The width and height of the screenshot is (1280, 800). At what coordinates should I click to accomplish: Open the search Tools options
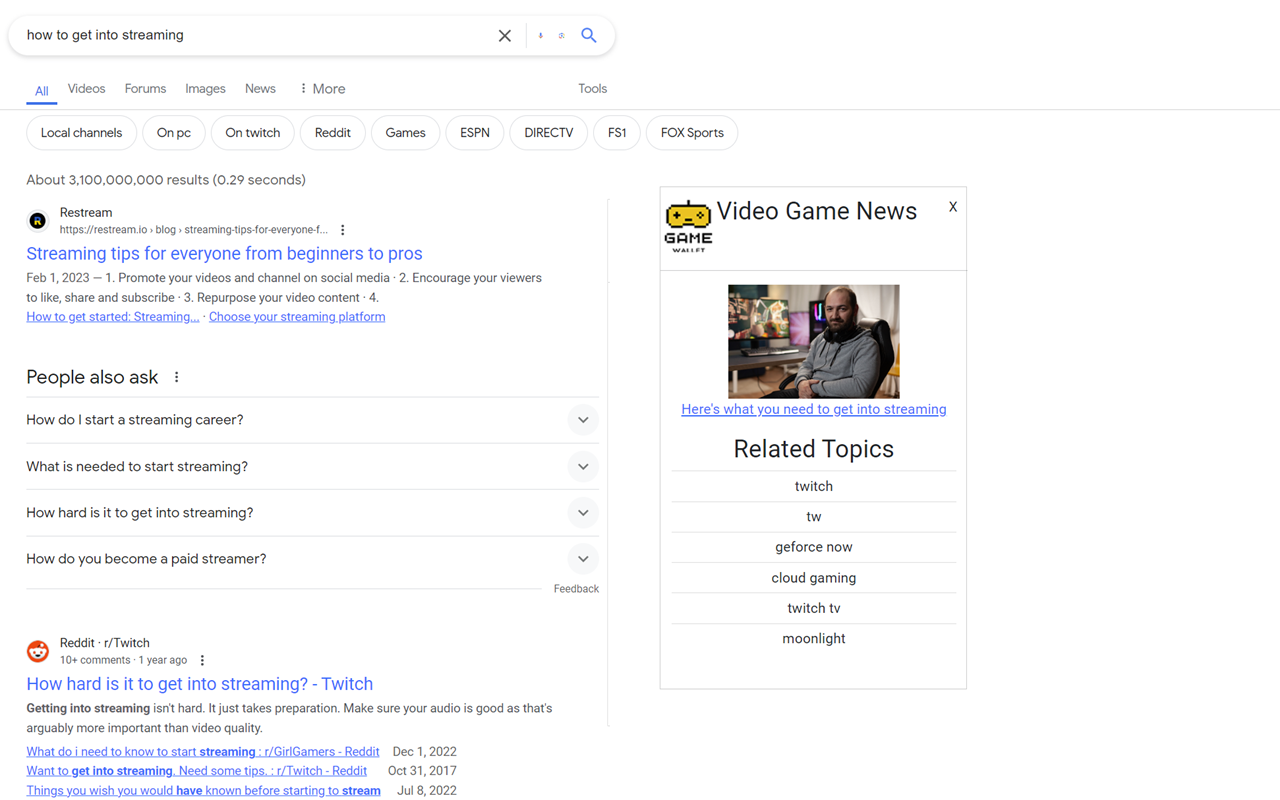(x=592, y=89)
